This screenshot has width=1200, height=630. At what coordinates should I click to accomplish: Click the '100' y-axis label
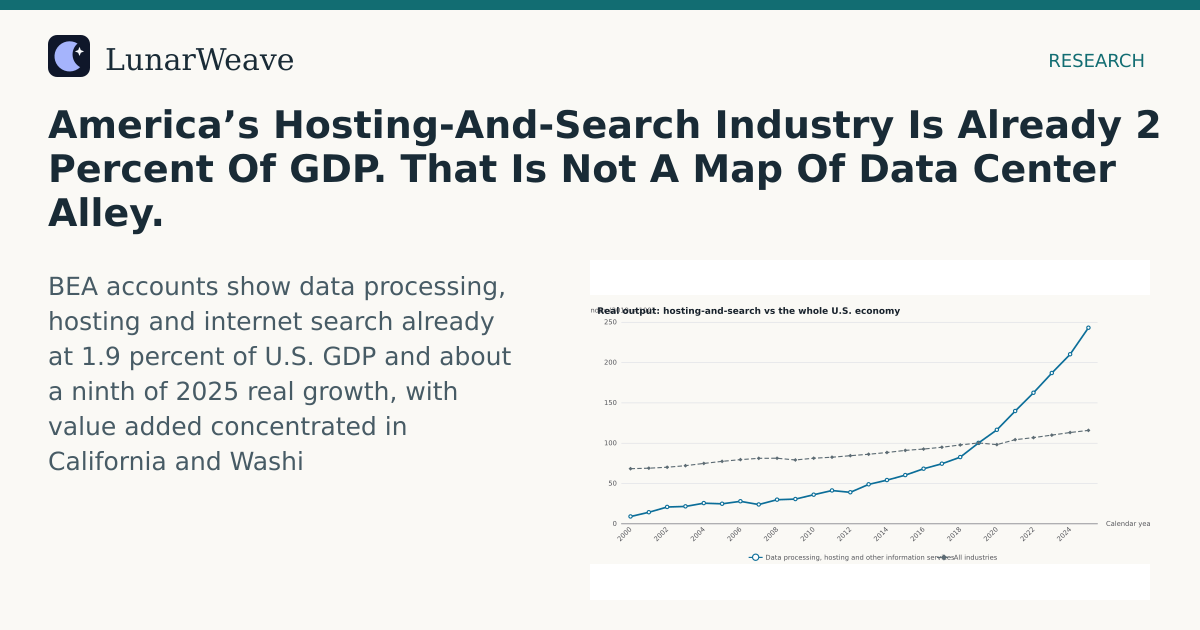[x=610, y=443]
